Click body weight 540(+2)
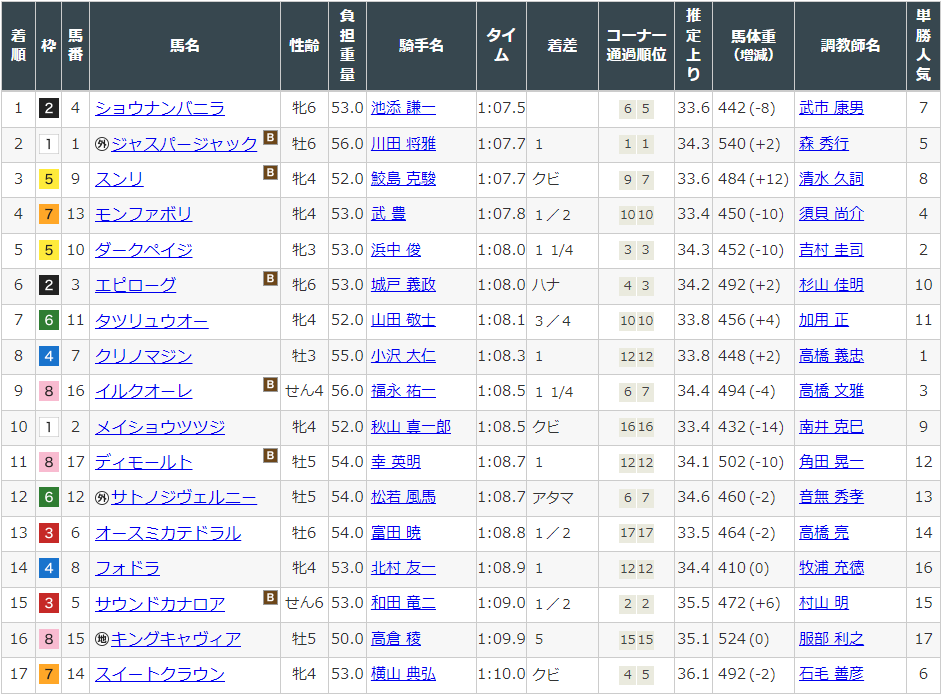Screen dimensions: 943x695 click(x=749, y=144)
